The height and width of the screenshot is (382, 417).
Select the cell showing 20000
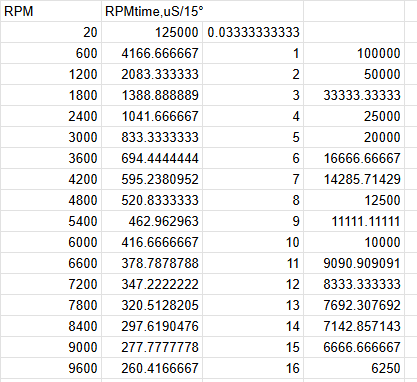[x=354, y=137]
